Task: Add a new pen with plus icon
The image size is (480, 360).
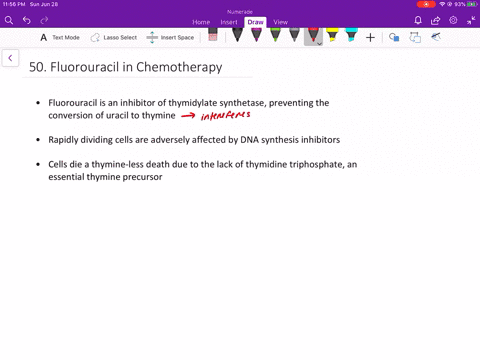Action: tap(370, 38)
